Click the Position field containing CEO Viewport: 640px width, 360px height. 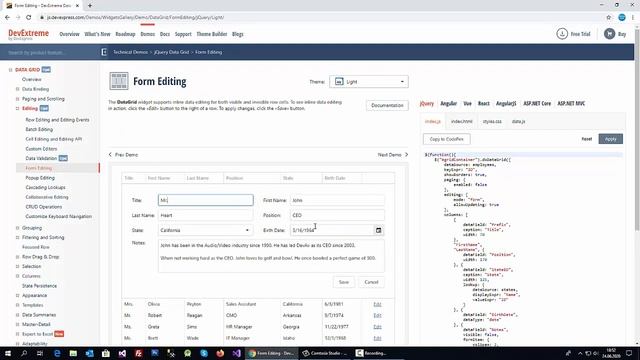pos(337,215)
